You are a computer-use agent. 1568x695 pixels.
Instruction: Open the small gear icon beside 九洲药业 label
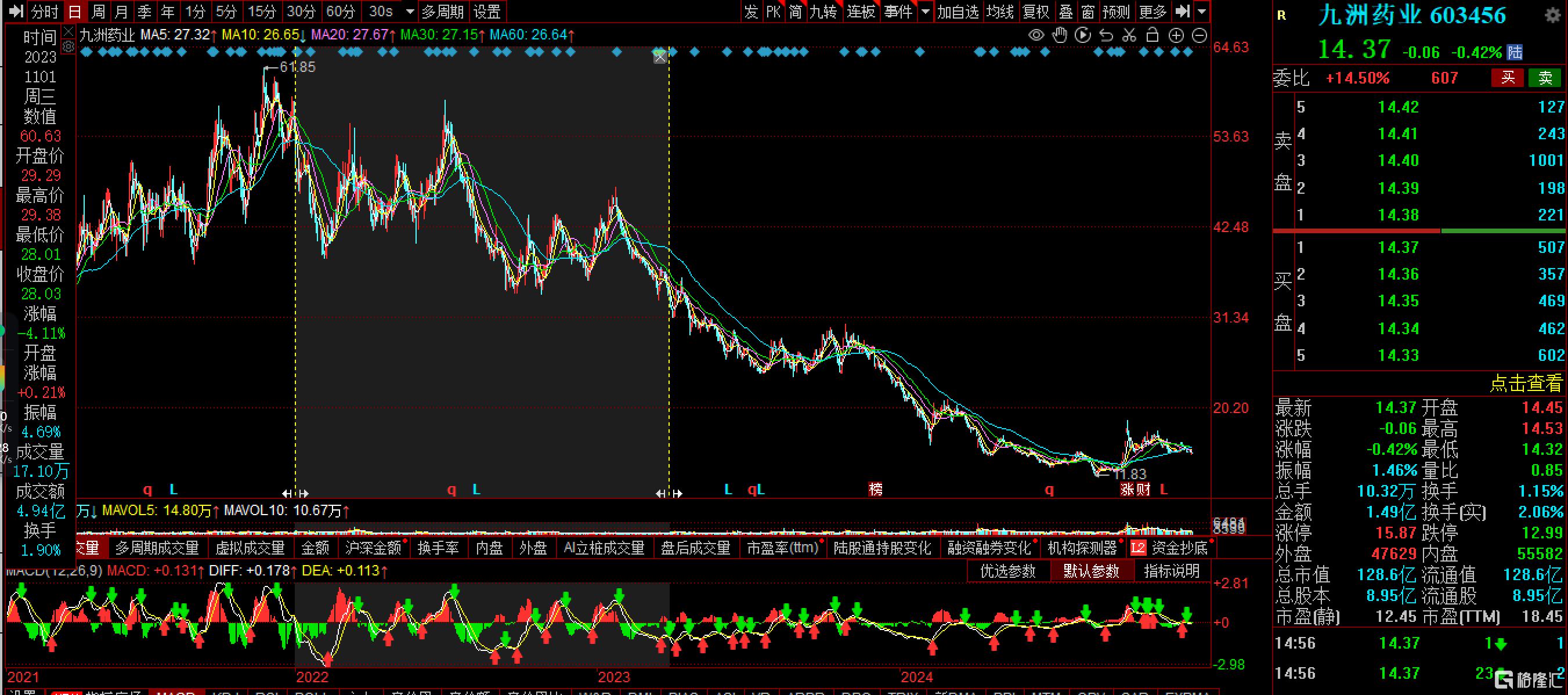click(x=68, y=46)
